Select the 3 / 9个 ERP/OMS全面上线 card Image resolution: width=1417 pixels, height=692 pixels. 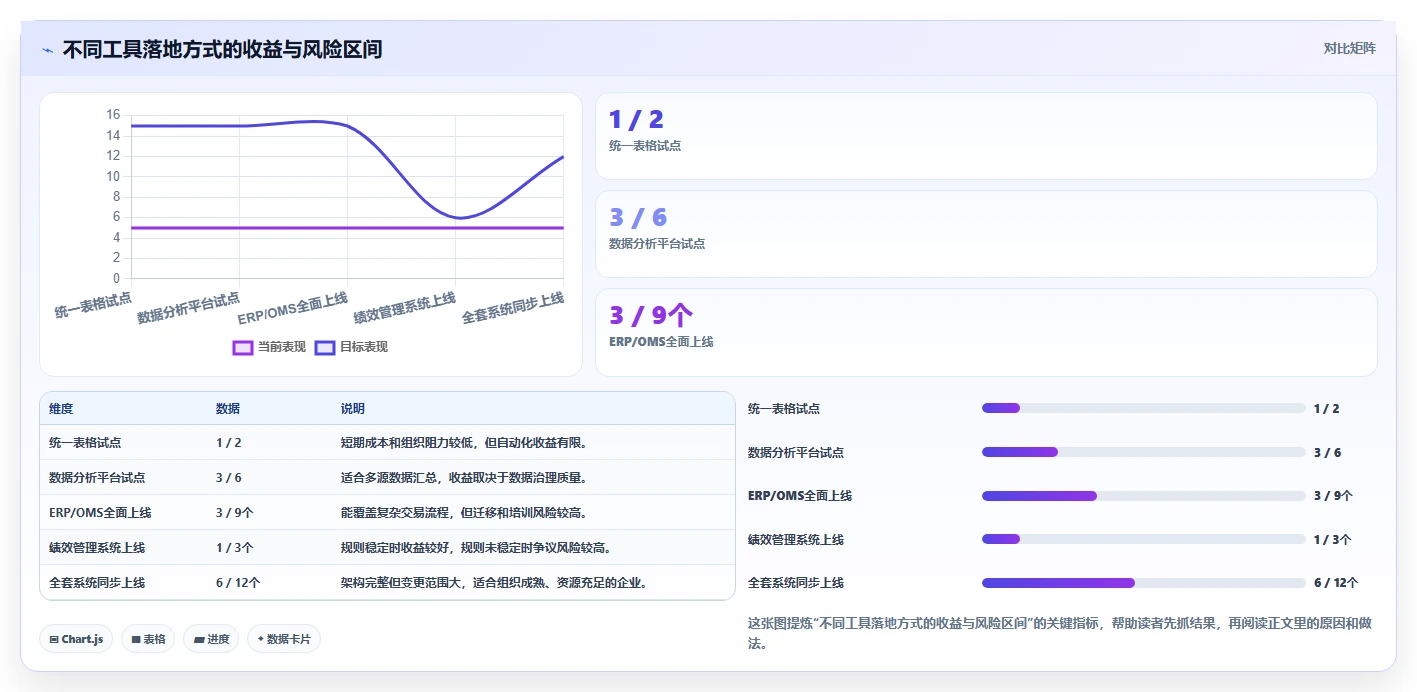tap(986, 332)
